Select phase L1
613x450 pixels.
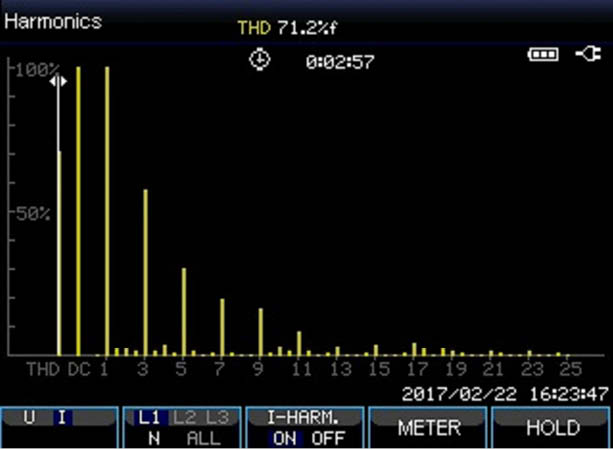[151, 419]
